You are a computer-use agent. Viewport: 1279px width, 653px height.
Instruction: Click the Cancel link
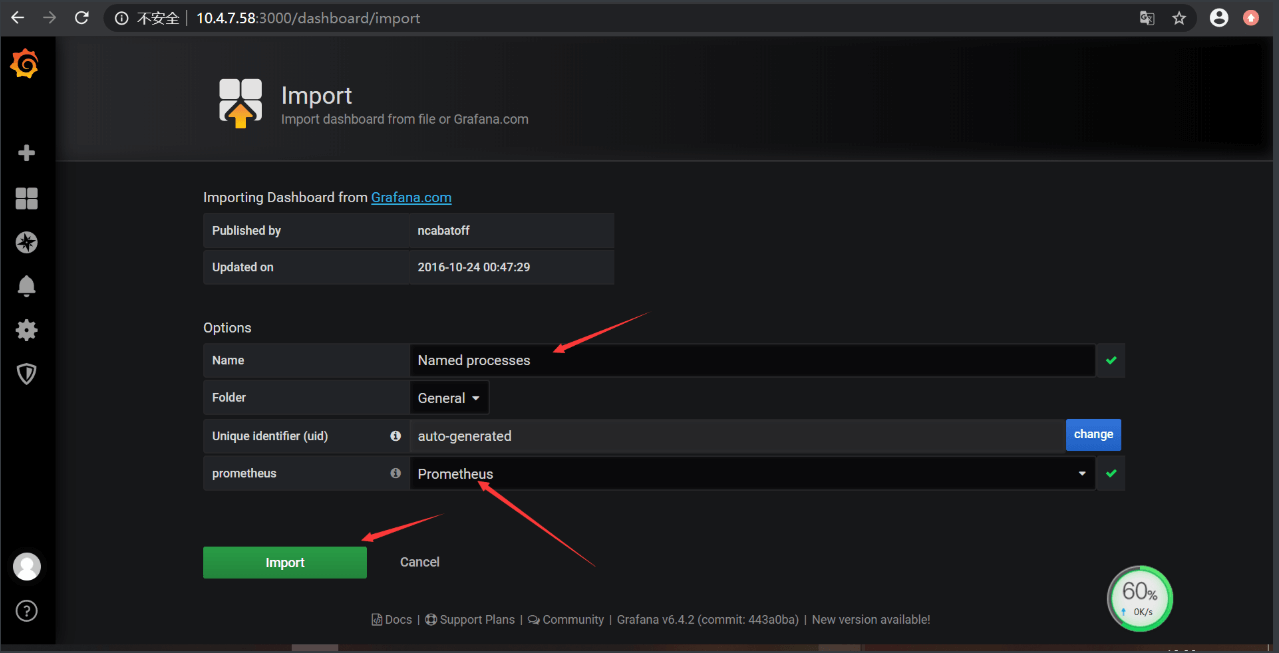(x=420, y=562)
